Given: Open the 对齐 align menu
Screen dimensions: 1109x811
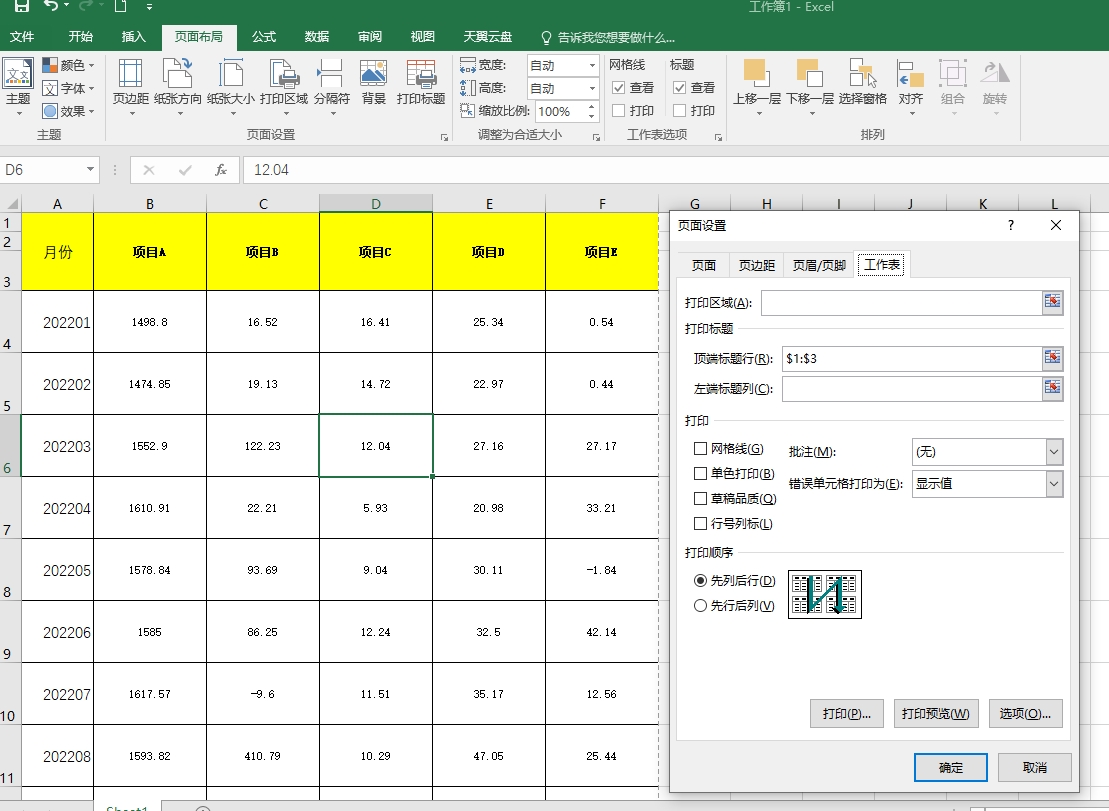Looking at the screenshot, I should pos(911,88).
